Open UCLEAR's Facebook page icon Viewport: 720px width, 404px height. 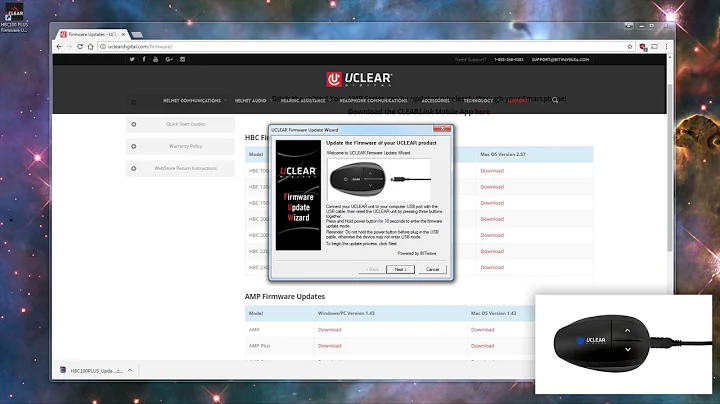tap(144, 59)
